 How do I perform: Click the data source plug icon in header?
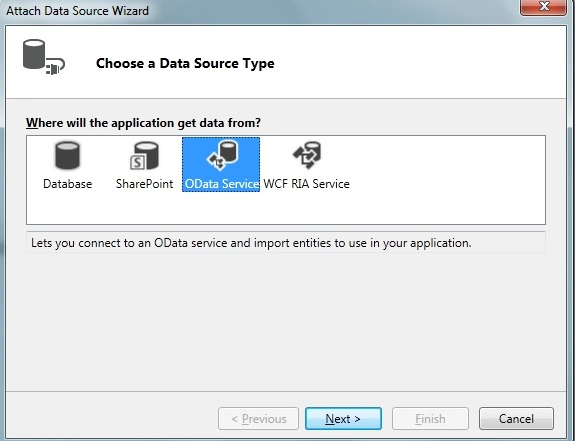[x=44, y=57]
